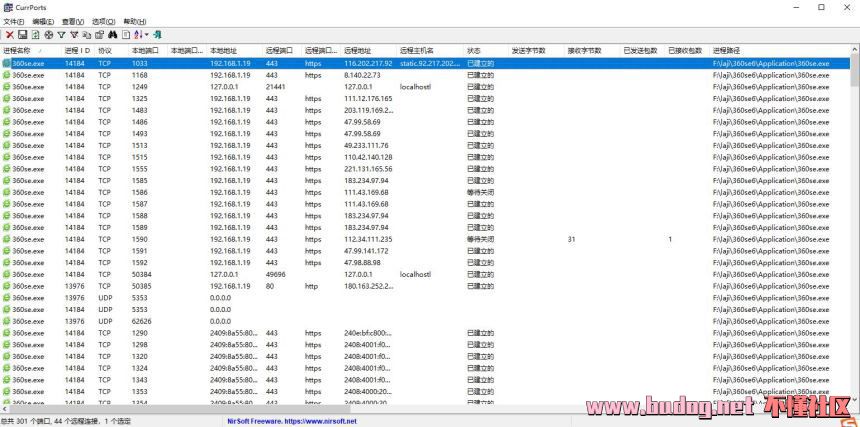Click remote port 49696 cell
The image size is (860, 427).
point(275,274)
